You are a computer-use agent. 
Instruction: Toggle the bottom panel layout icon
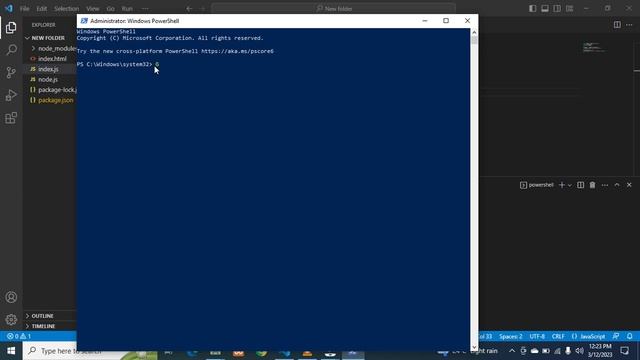pyautogui.click(x=545, y=9)
